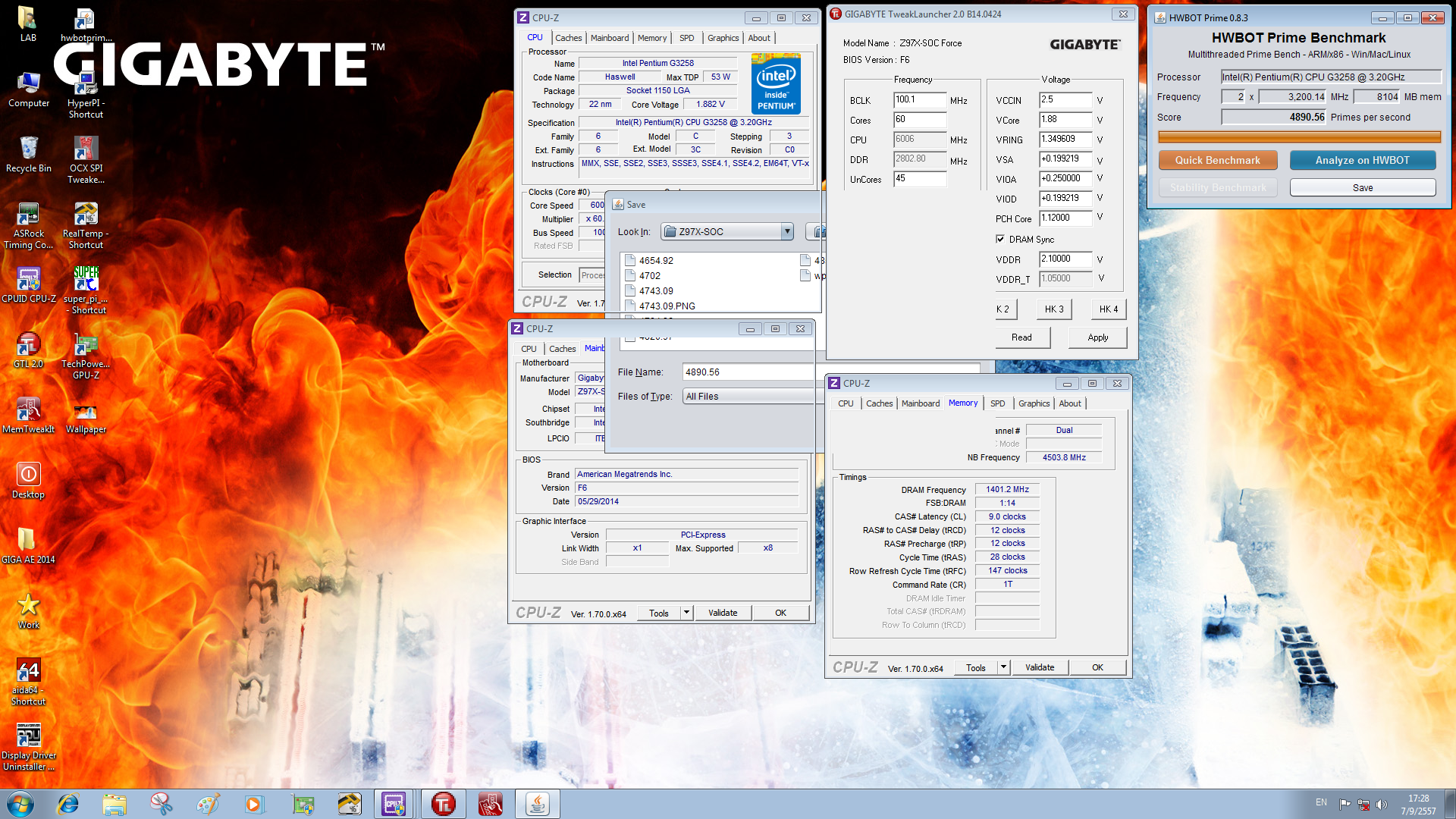1456x819 pixels.
Task: Switch to SPD tab in Memory CPU-Z
Action: coord(998,403)
